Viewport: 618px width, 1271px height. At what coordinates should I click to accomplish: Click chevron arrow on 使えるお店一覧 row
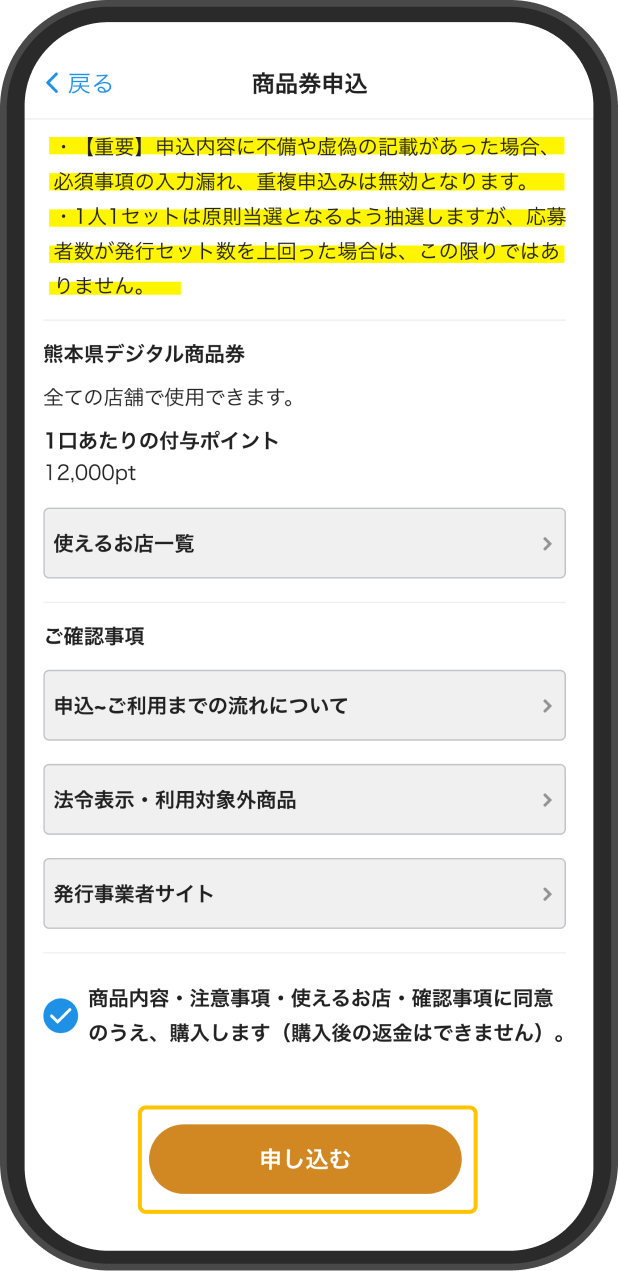tap(547, 544)
